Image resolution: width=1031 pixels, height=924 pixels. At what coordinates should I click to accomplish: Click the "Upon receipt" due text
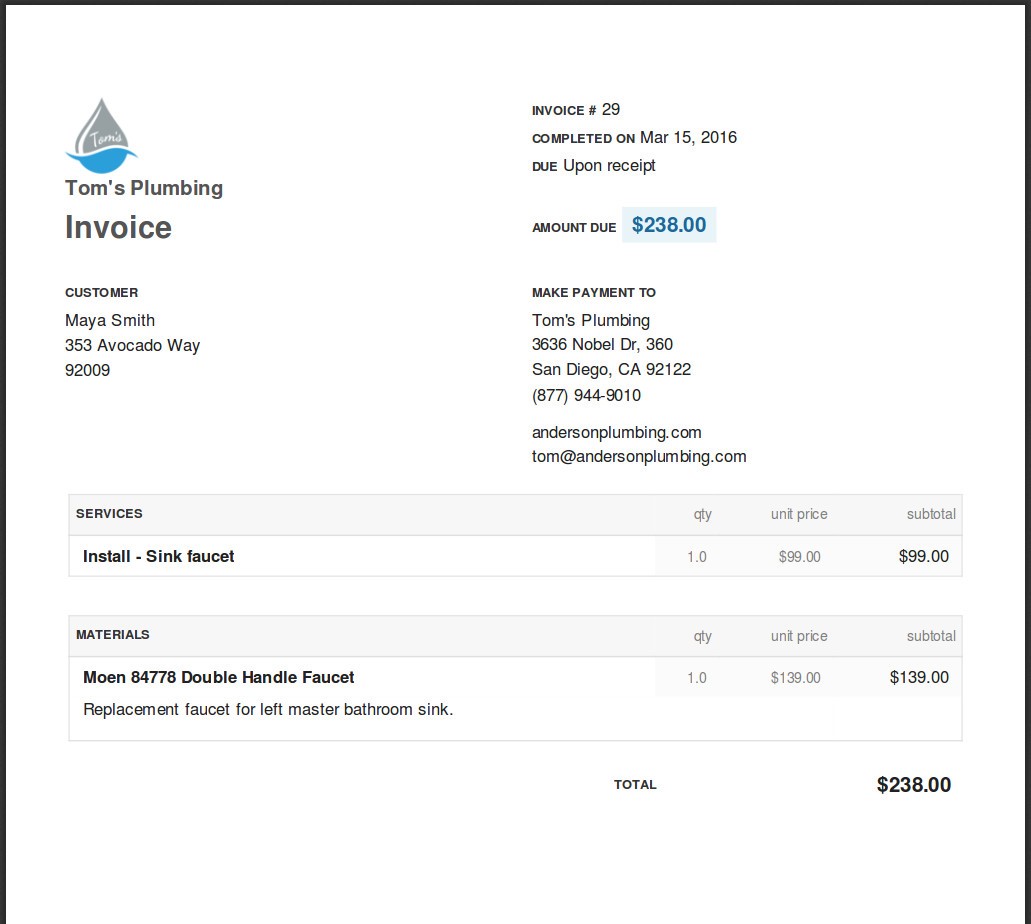[609, 166]
